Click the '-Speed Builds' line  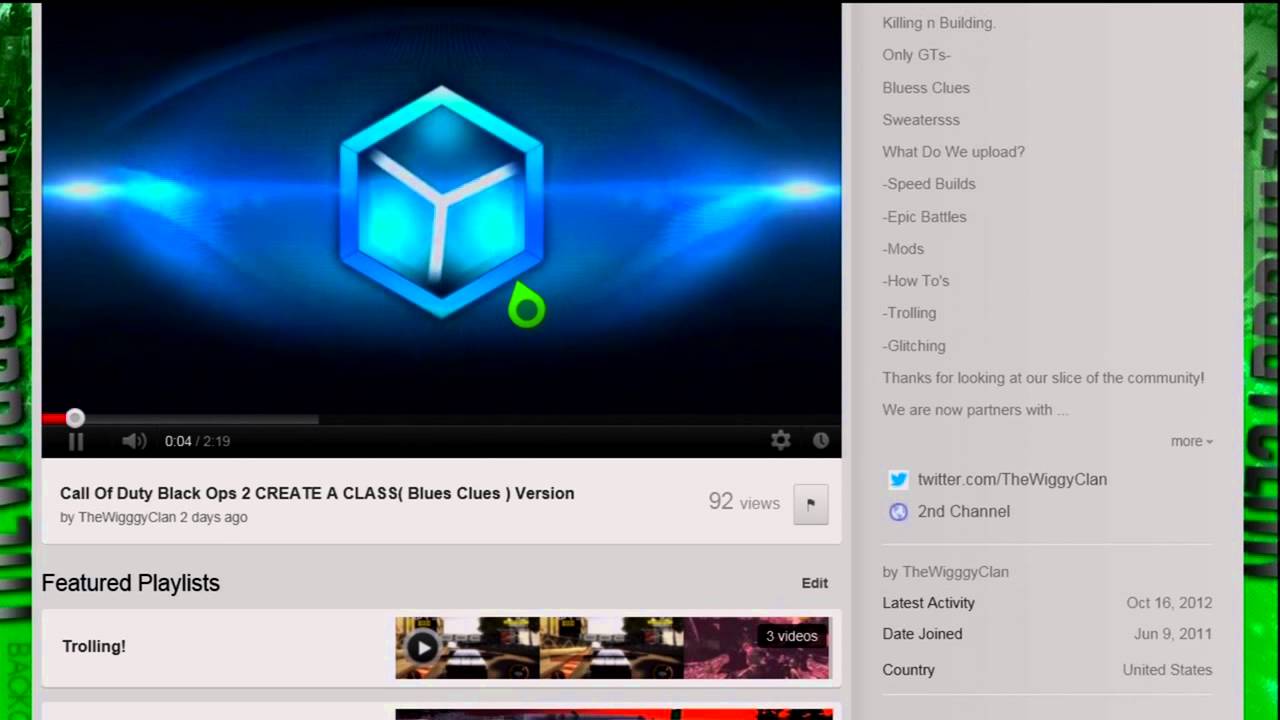929,184
